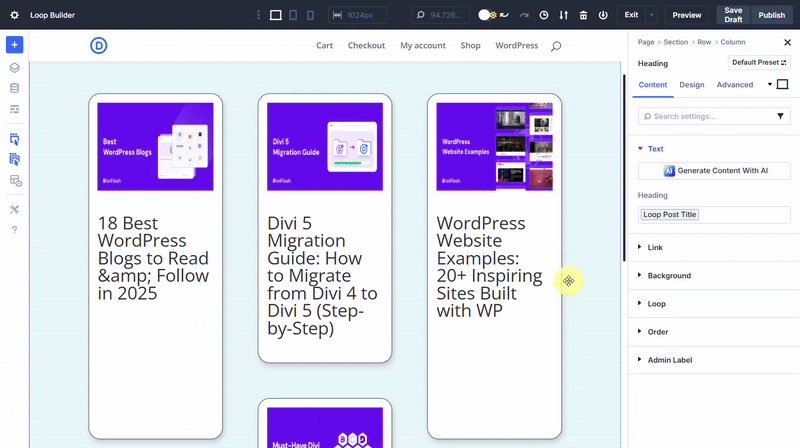
Task: Open editing history clock
Action: [x=544, y=15]
